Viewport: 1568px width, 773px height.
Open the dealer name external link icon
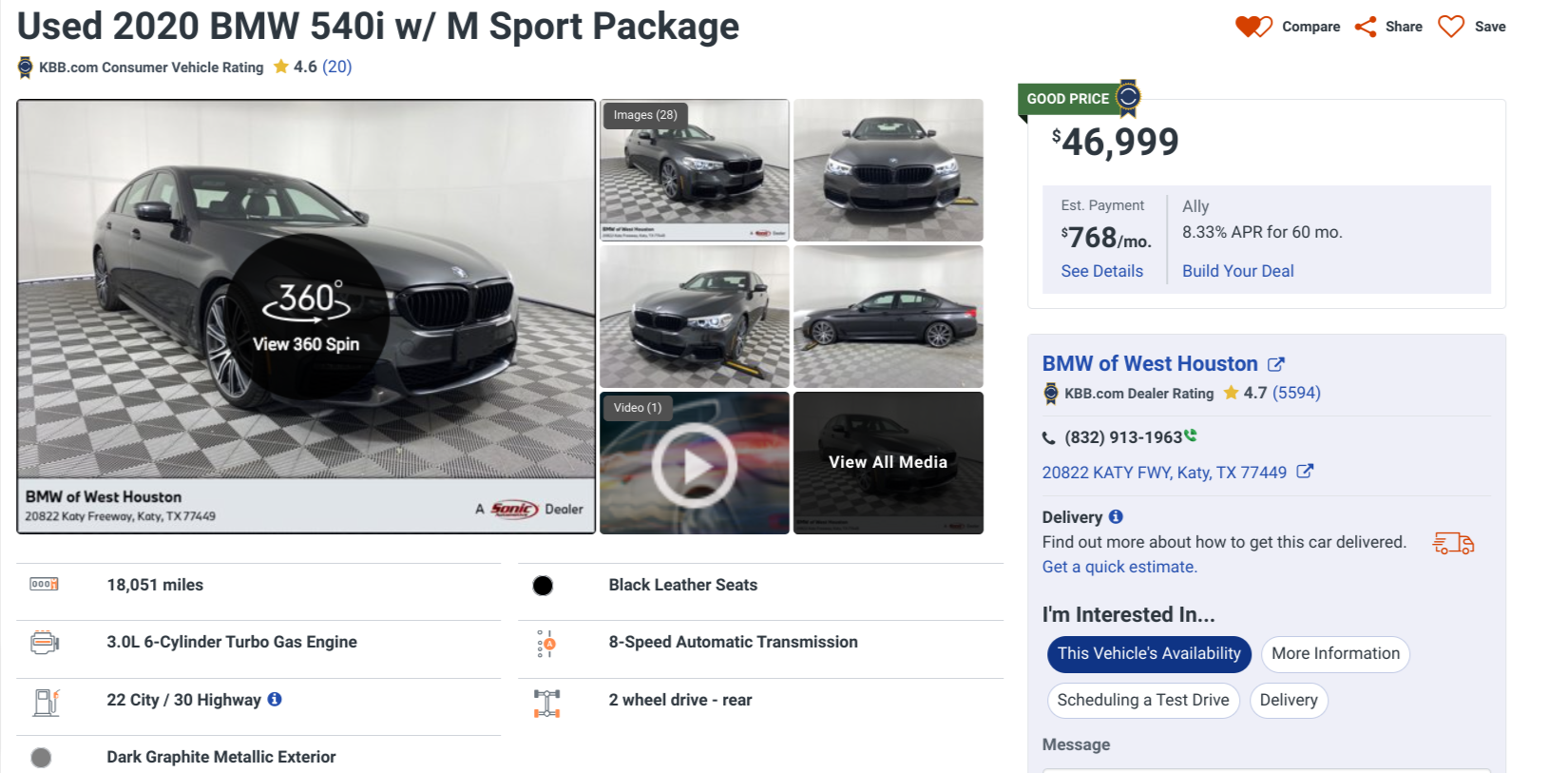(1276, 364)
